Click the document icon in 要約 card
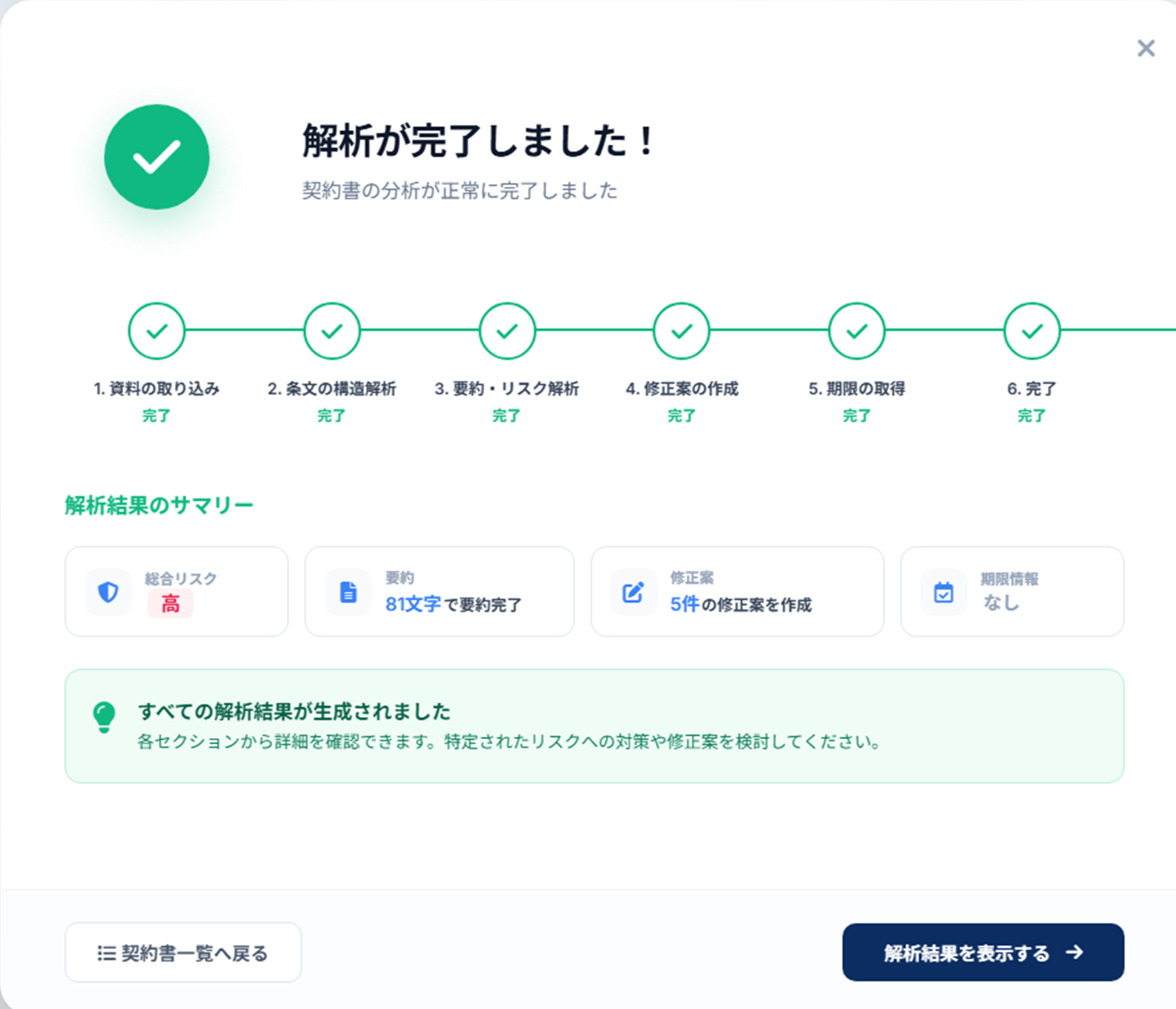Image resolution: width=1176 pixels, height=1009 pixels. coord(348,592)
